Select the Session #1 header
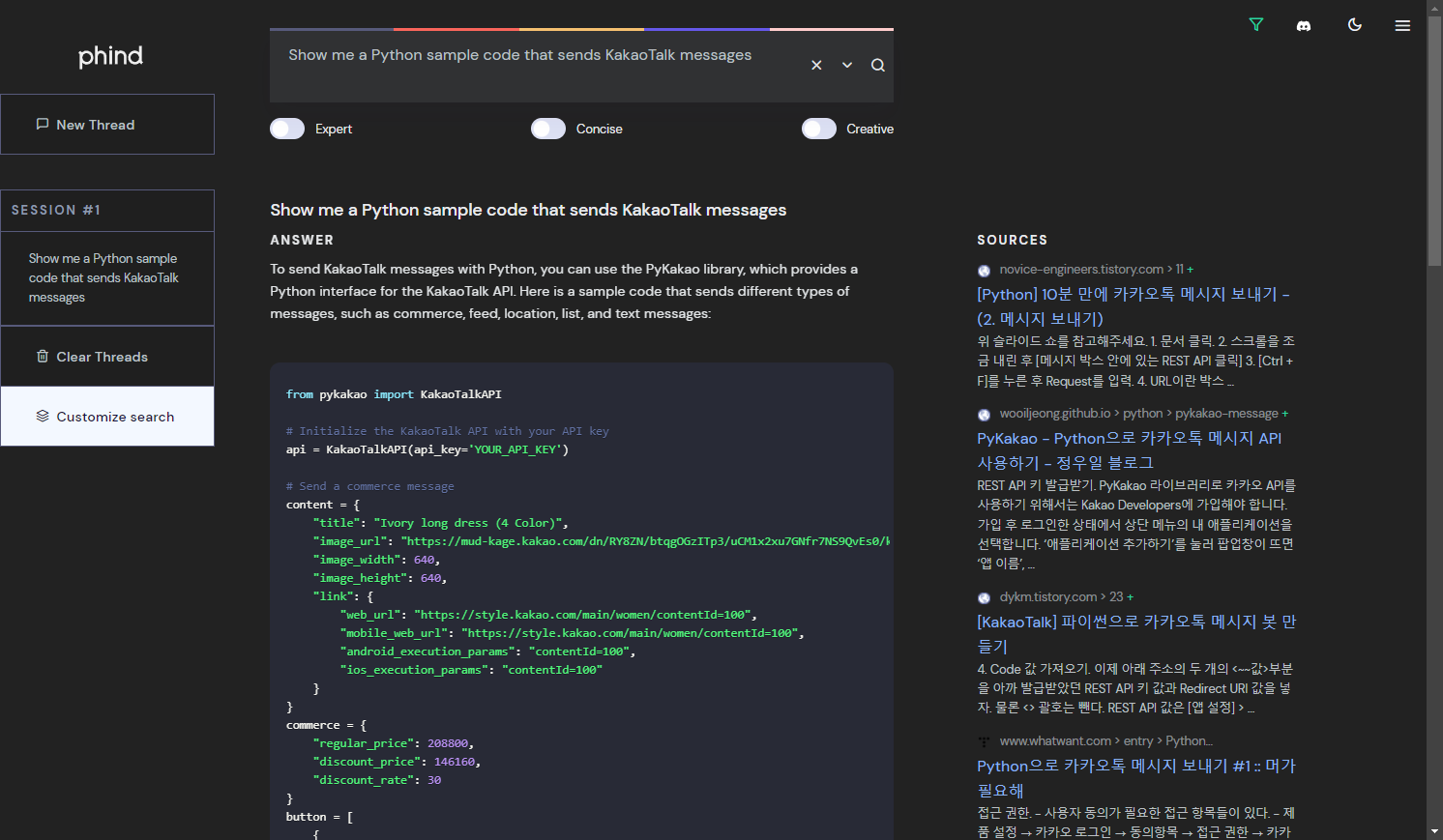Image resolution: width=1443 pixels, height=840 pixels. pos(107,210)
